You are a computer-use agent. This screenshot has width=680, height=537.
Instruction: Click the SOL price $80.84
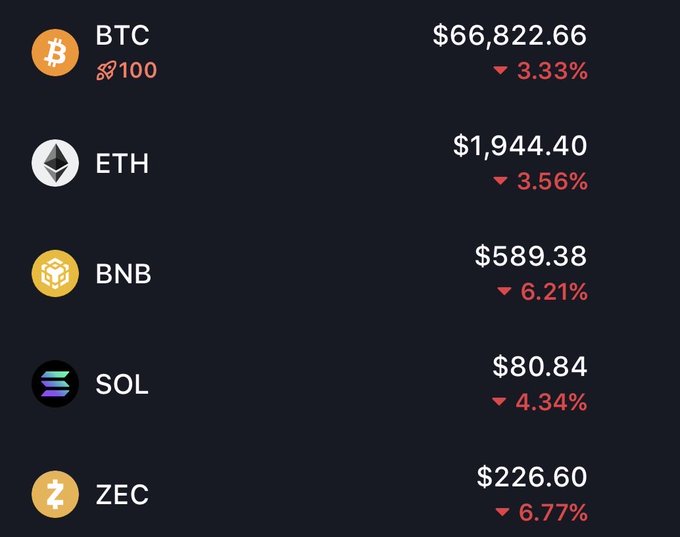[x=540, y=367]
